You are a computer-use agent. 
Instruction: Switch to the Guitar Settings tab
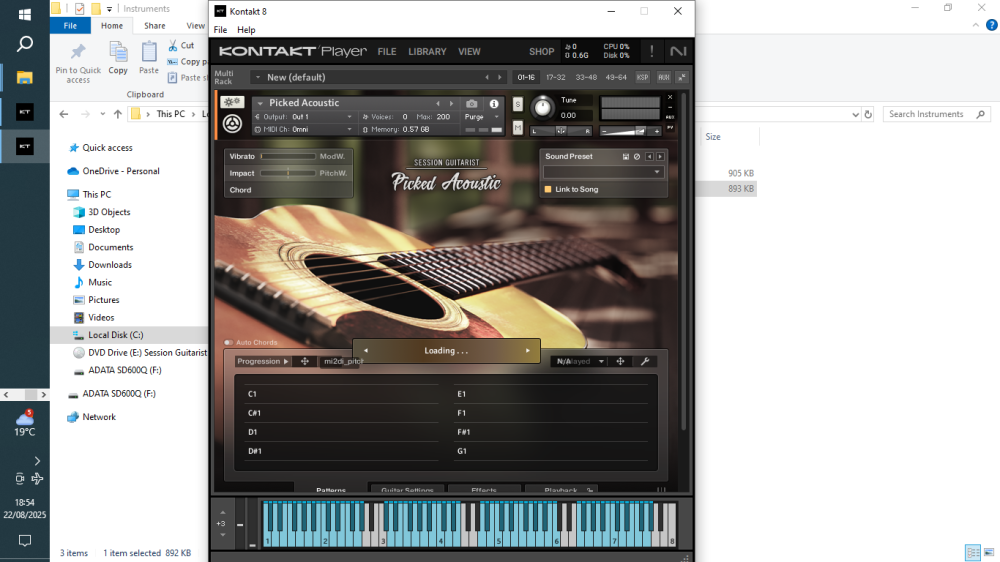click(x=407, y=489)
